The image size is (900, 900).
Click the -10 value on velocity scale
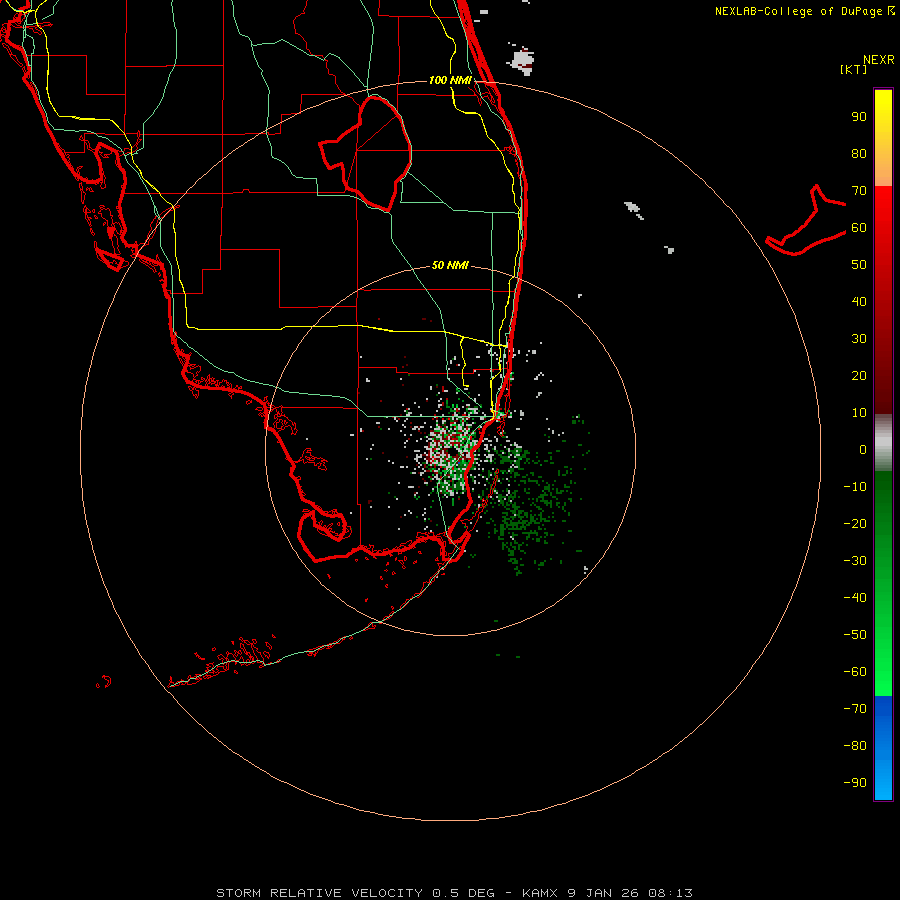click(x=855, y=487)
